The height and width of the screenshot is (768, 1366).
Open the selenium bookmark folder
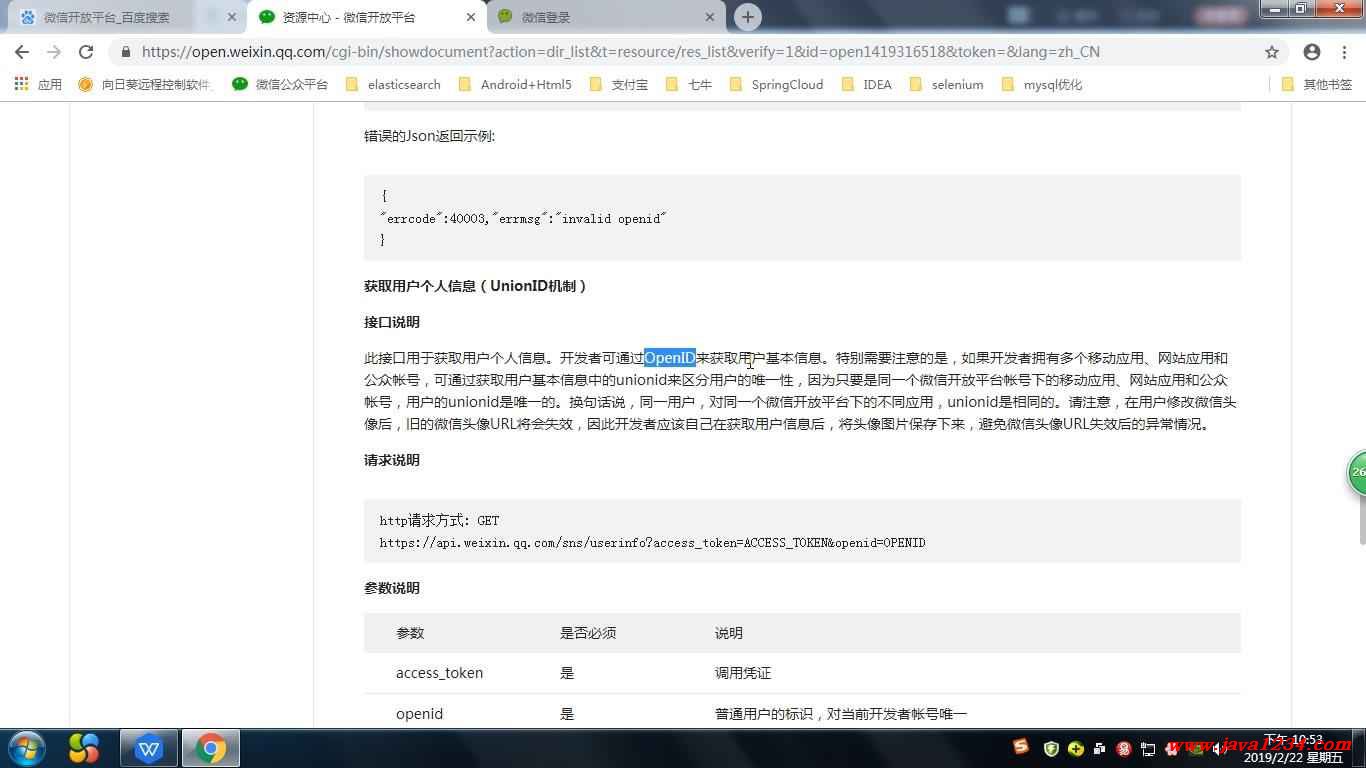click(x=946, y=84)
